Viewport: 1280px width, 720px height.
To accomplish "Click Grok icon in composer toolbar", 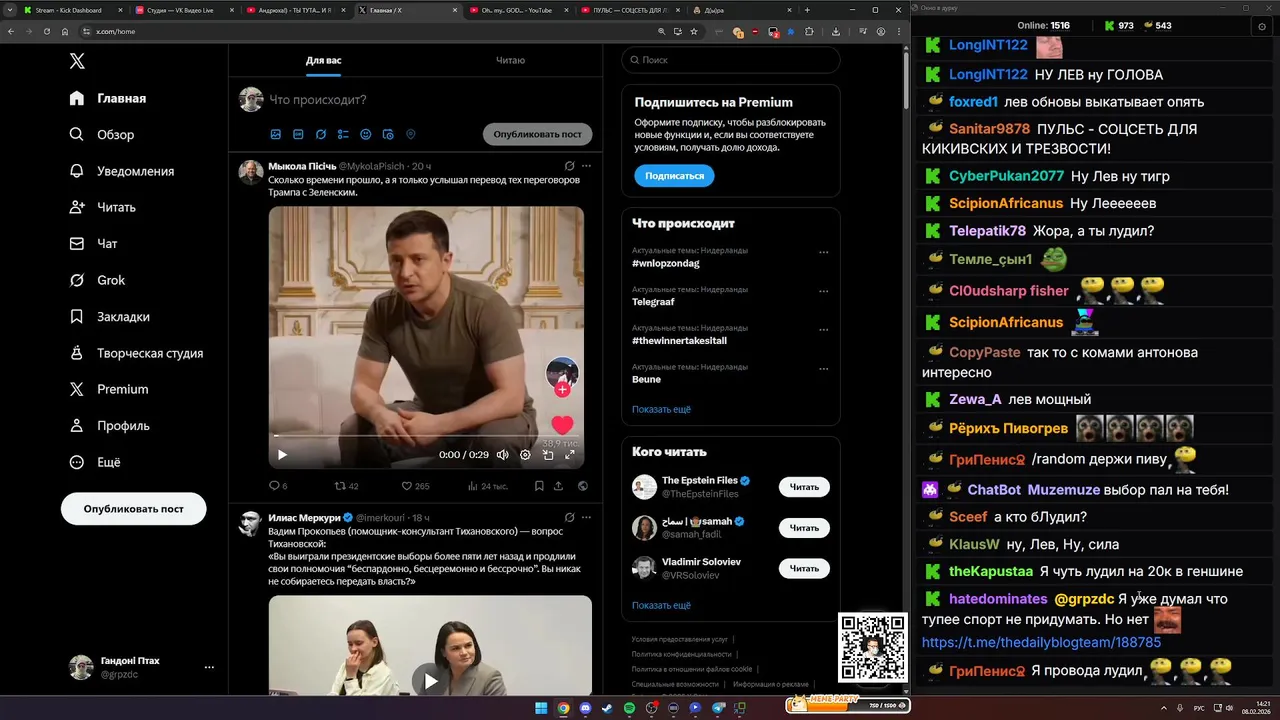I will point(321,134).
